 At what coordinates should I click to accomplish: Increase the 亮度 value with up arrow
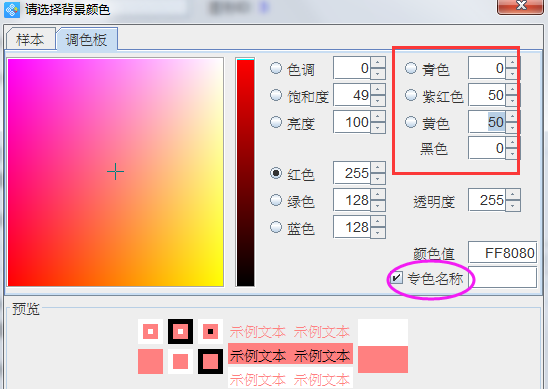tap(378, 117)
